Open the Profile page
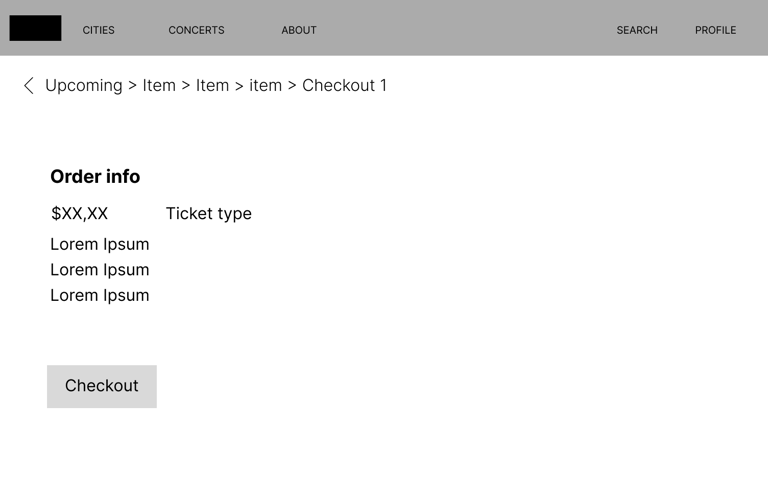 pyautogui.click(x=715, y=30)
